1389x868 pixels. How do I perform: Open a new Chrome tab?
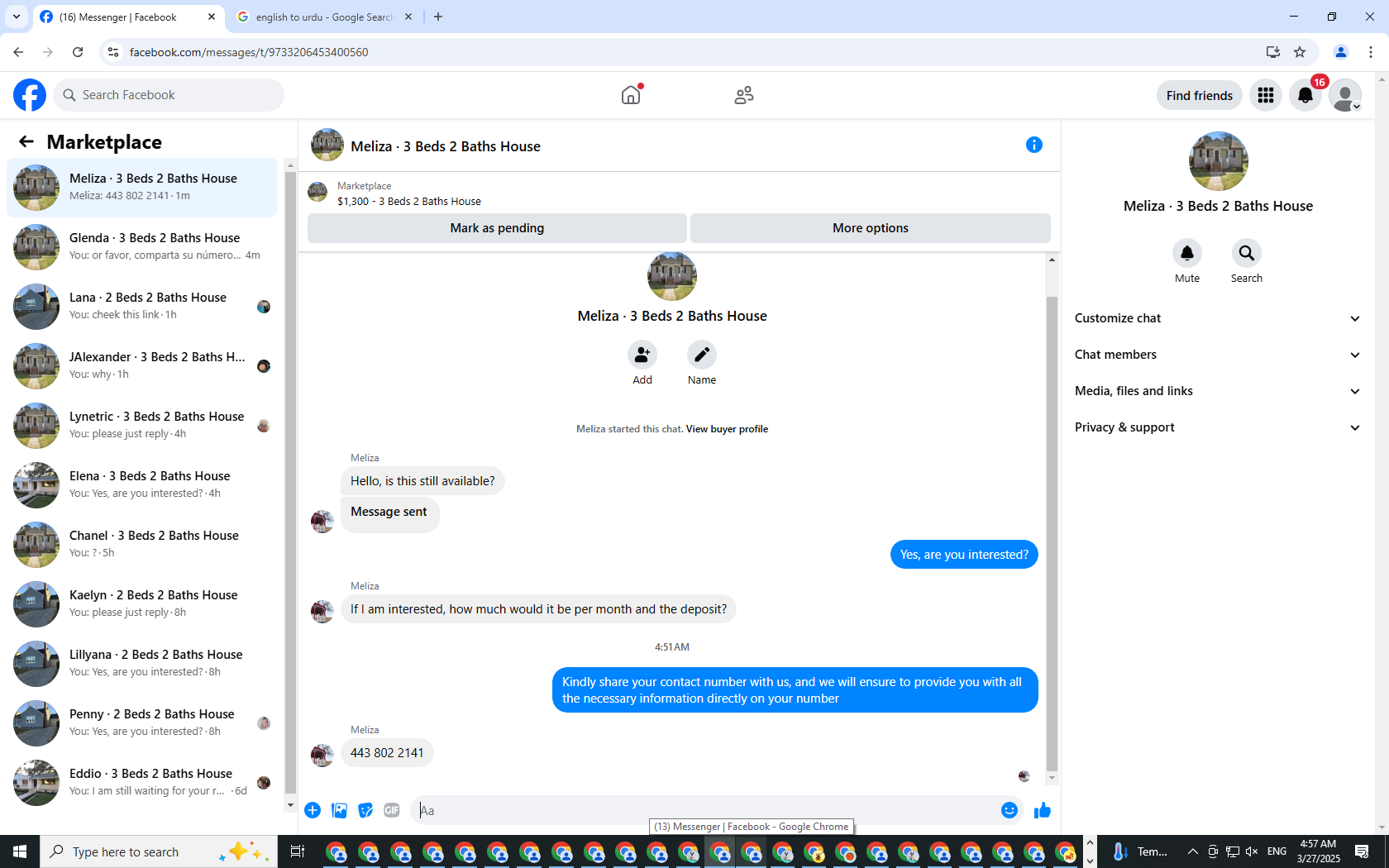point(438,17)
